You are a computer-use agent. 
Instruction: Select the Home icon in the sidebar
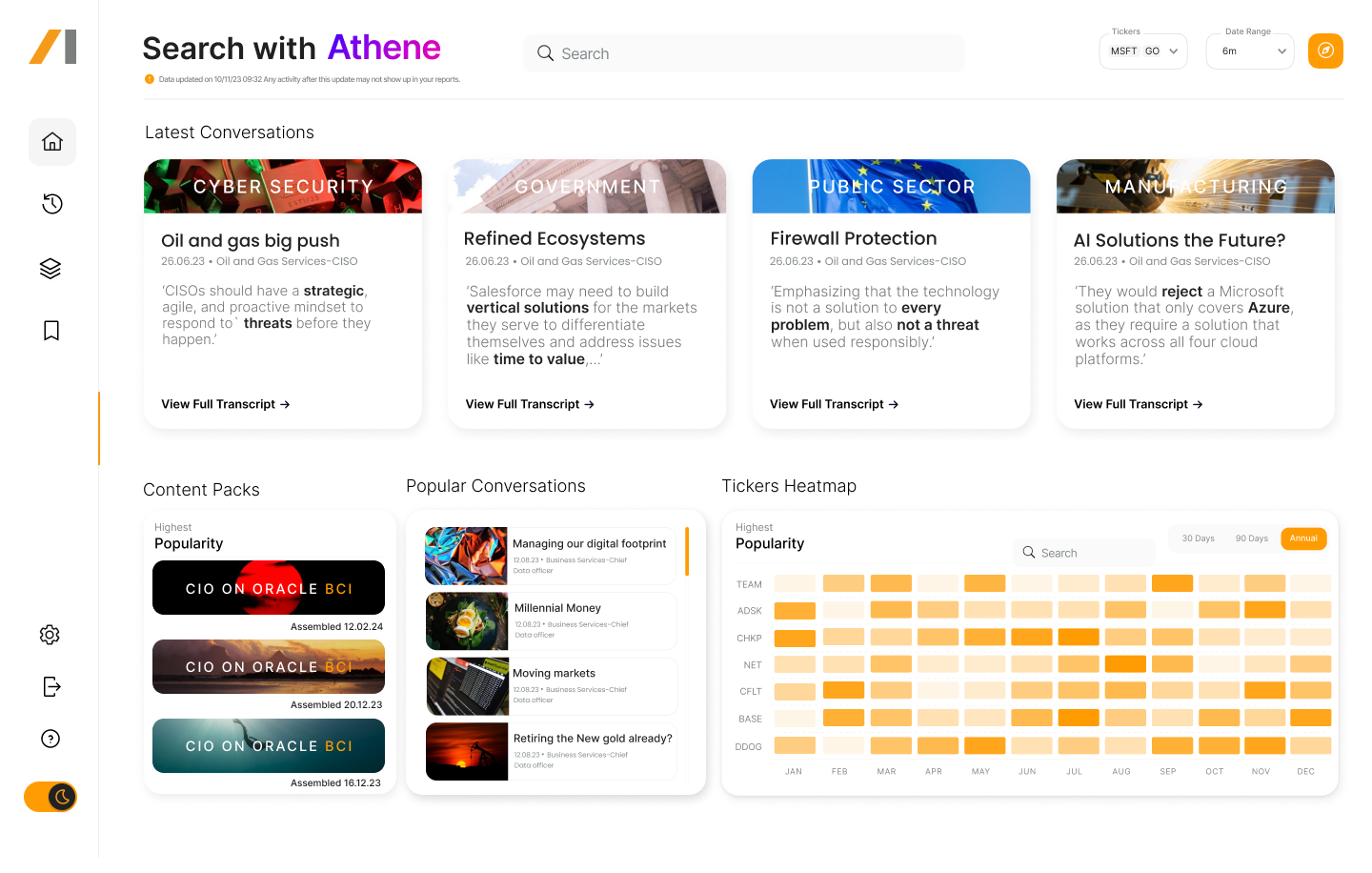tap(51, 141)
